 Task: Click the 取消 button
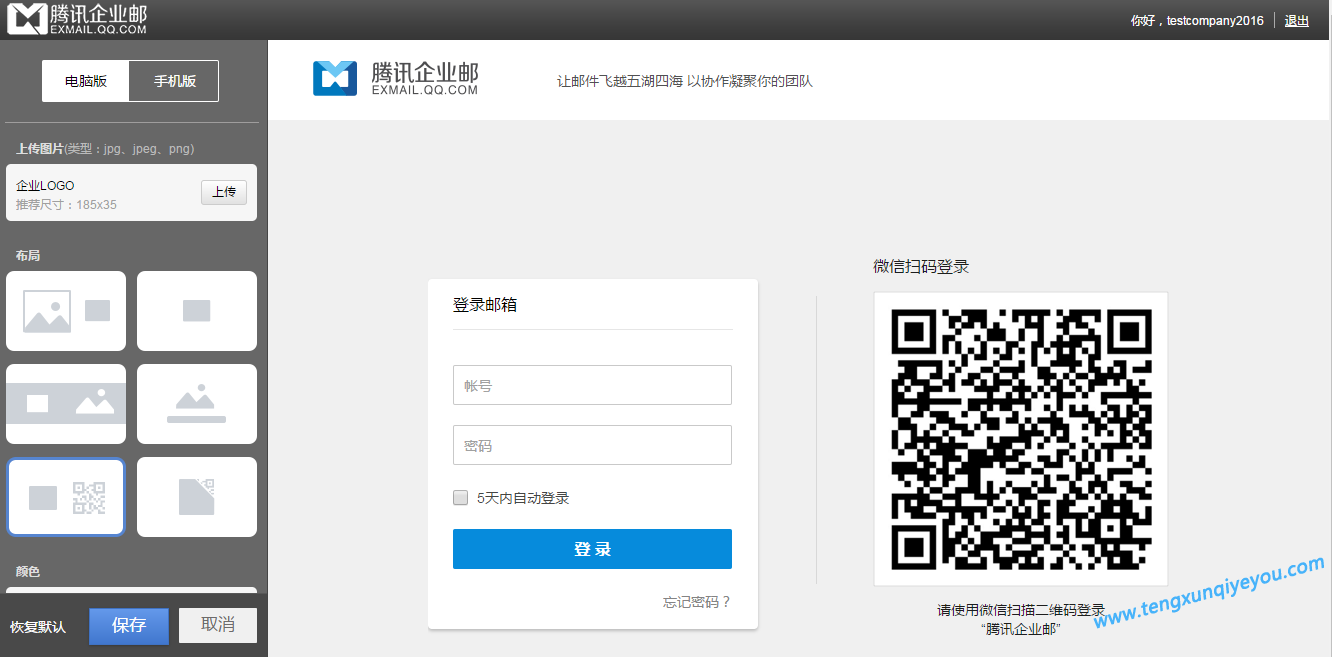point(218,625)
